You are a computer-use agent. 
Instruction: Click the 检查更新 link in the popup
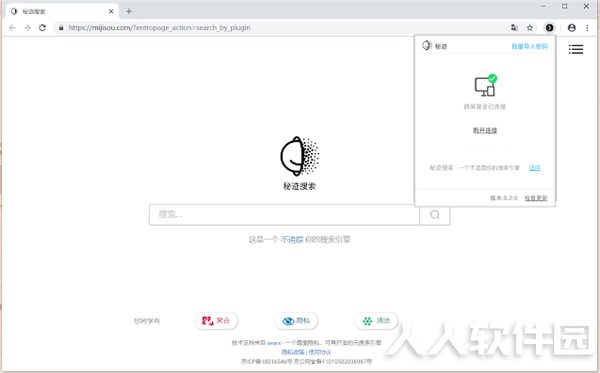536,198
